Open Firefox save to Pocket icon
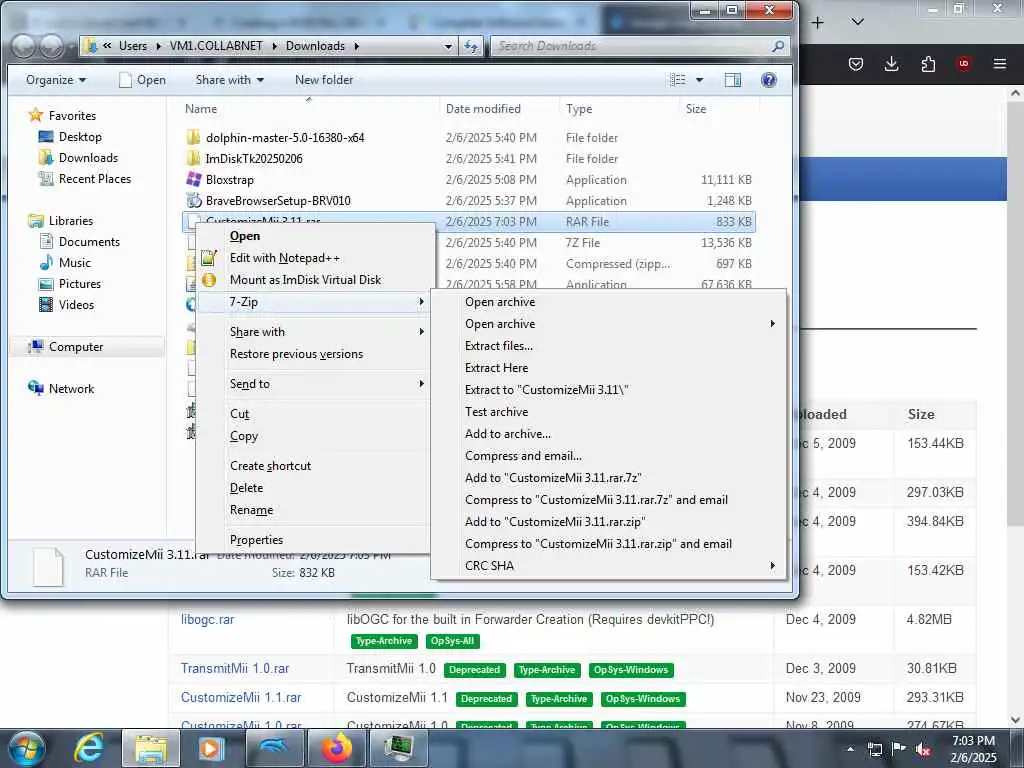Viewport: 1024px width, 768px height. tap(856, 64)
